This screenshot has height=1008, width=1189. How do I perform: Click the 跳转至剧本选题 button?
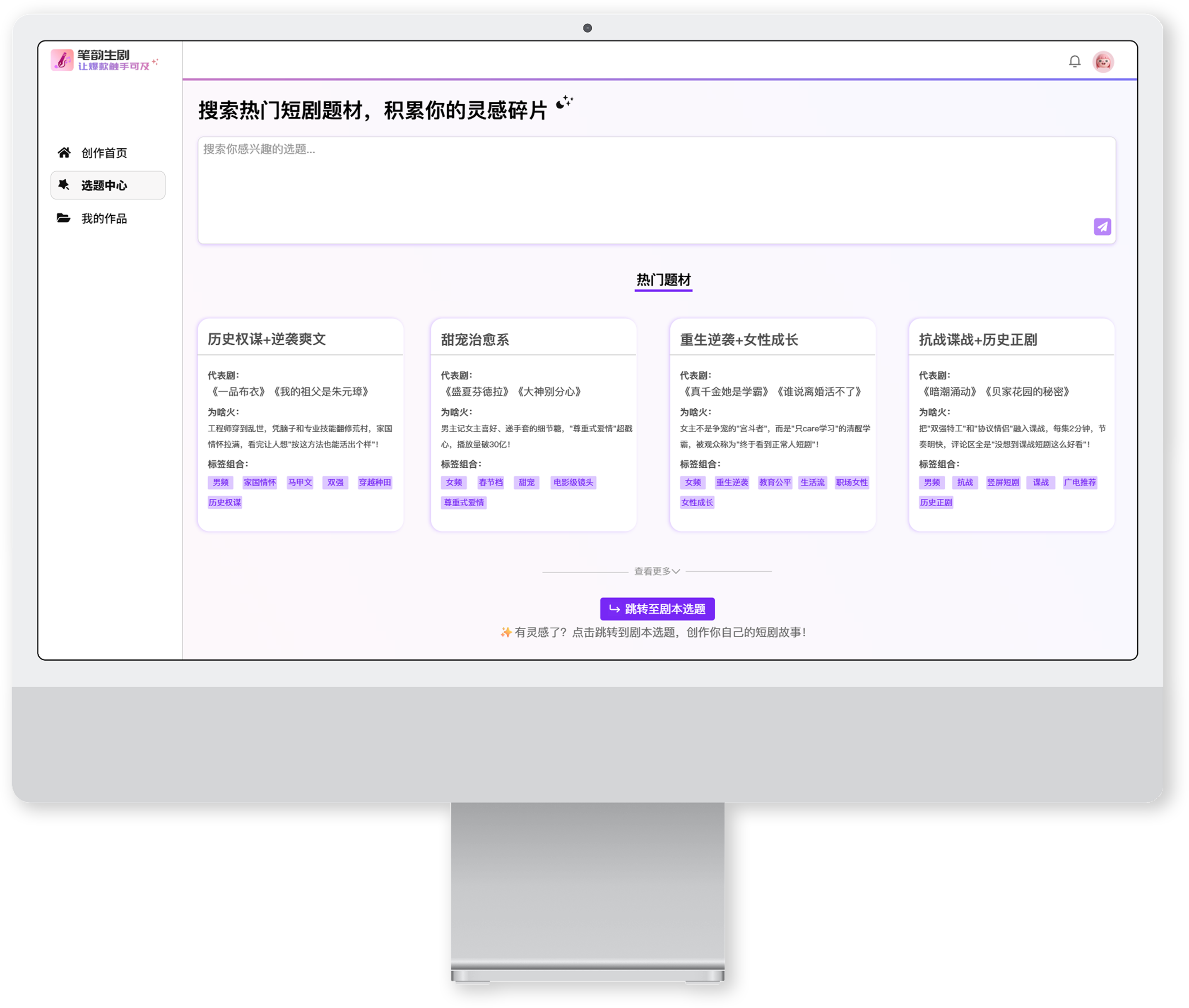click(x=657, y=609)
